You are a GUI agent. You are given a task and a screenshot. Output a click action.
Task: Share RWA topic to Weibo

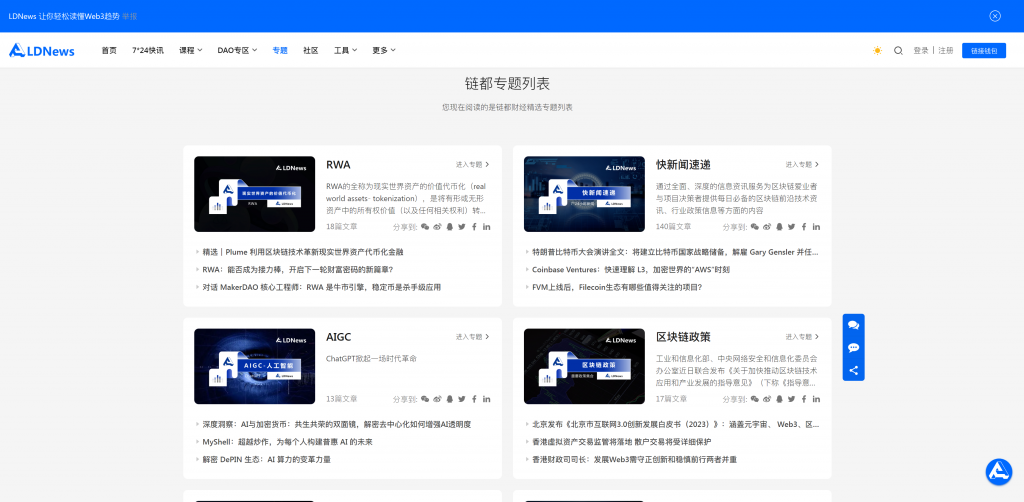(438, 227)
